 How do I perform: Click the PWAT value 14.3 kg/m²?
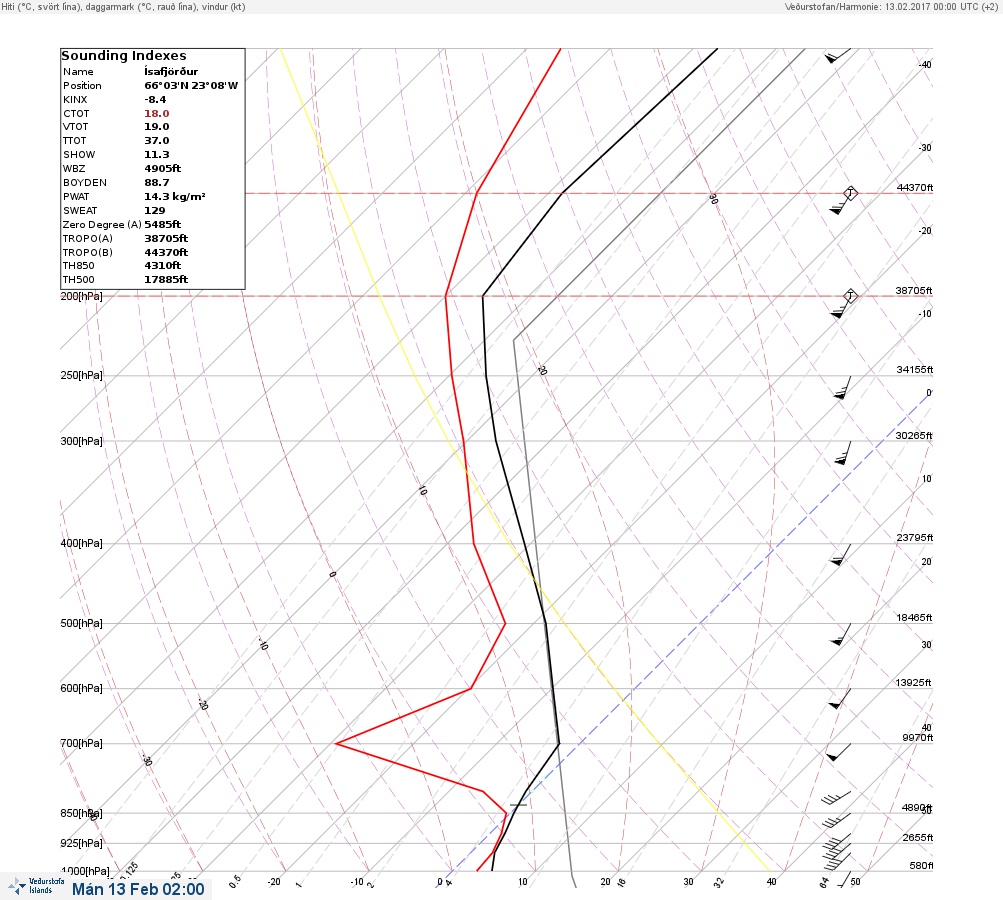click(x=175, y=196)
